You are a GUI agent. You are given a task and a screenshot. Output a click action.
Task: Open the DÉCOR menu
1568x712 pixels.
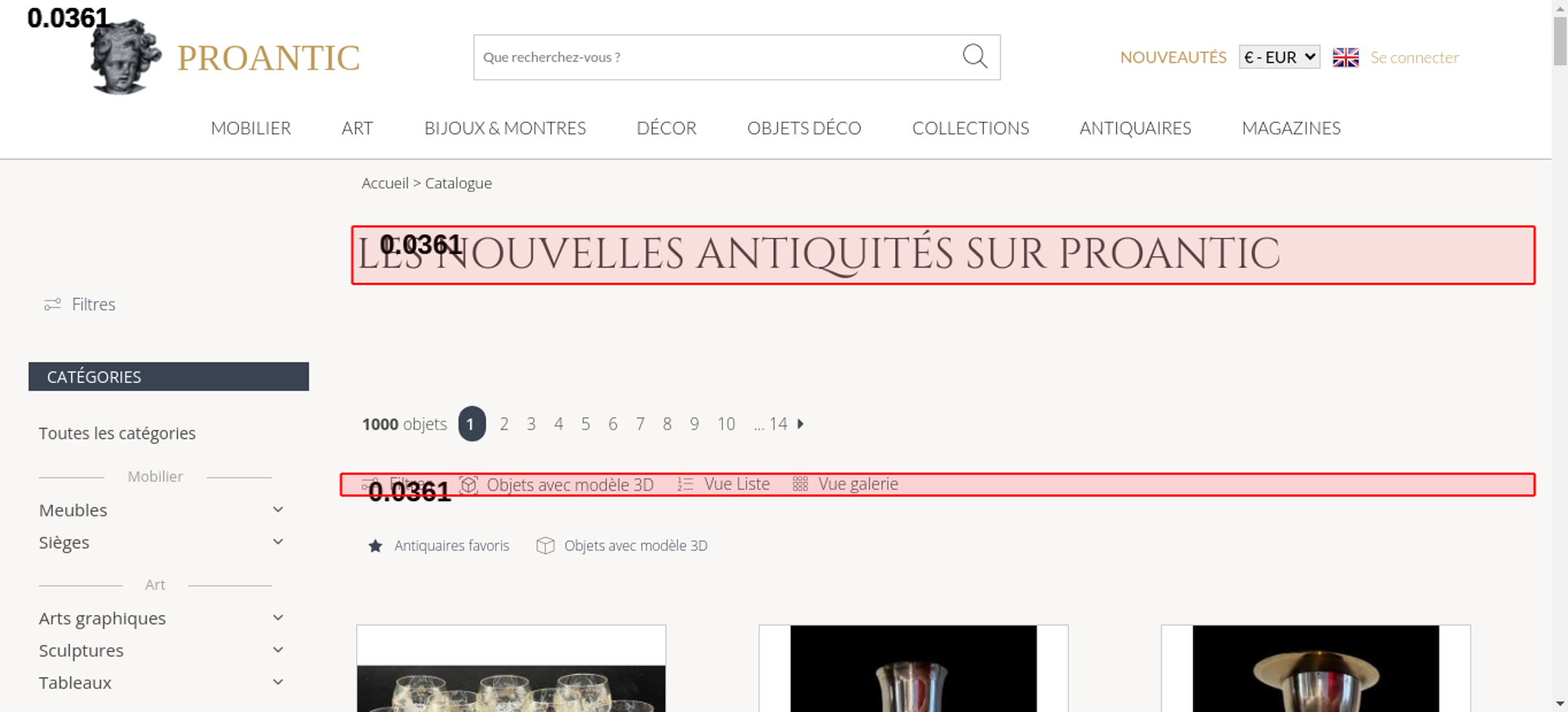coord(666,128)
